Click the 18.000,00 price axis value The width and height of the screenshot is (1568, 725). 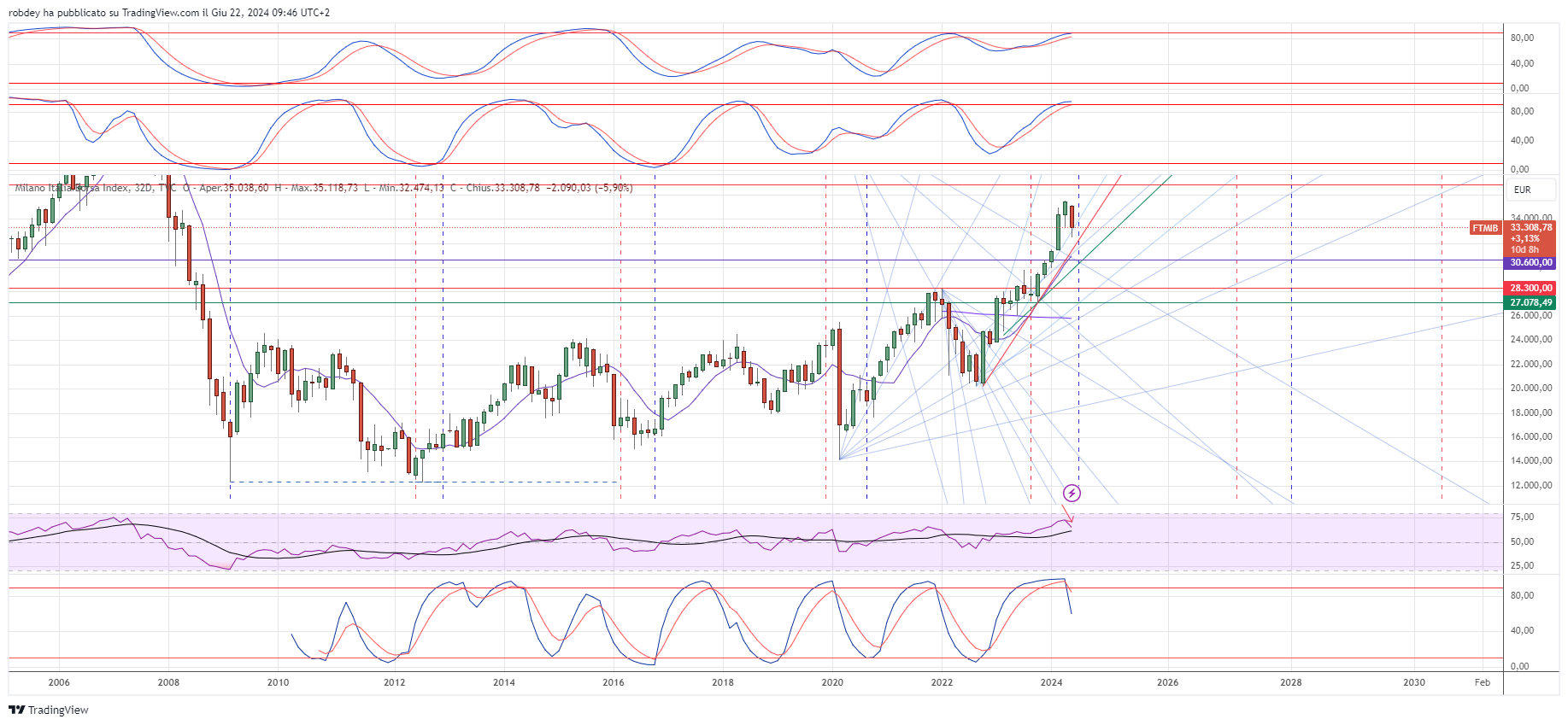point(1531,412)
